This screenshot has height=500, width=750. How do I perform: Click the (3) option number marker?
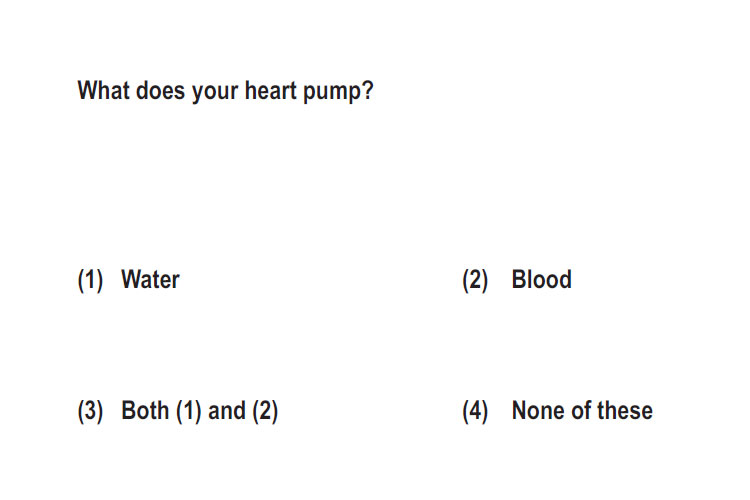click(x=90, y=411)
